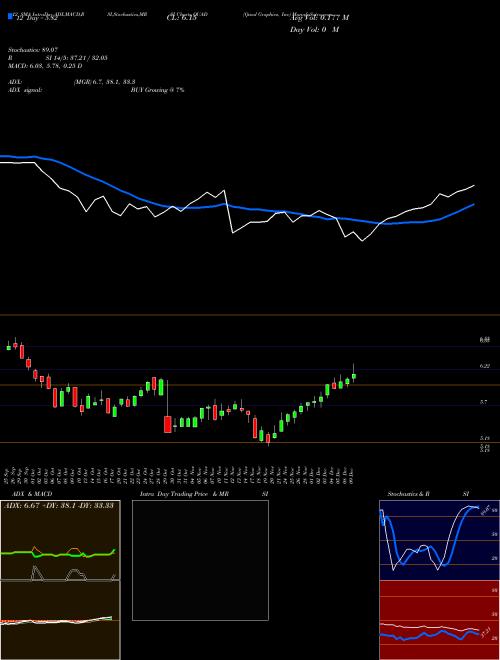Click the first green candle at left edge

click(x=8, y=348)
